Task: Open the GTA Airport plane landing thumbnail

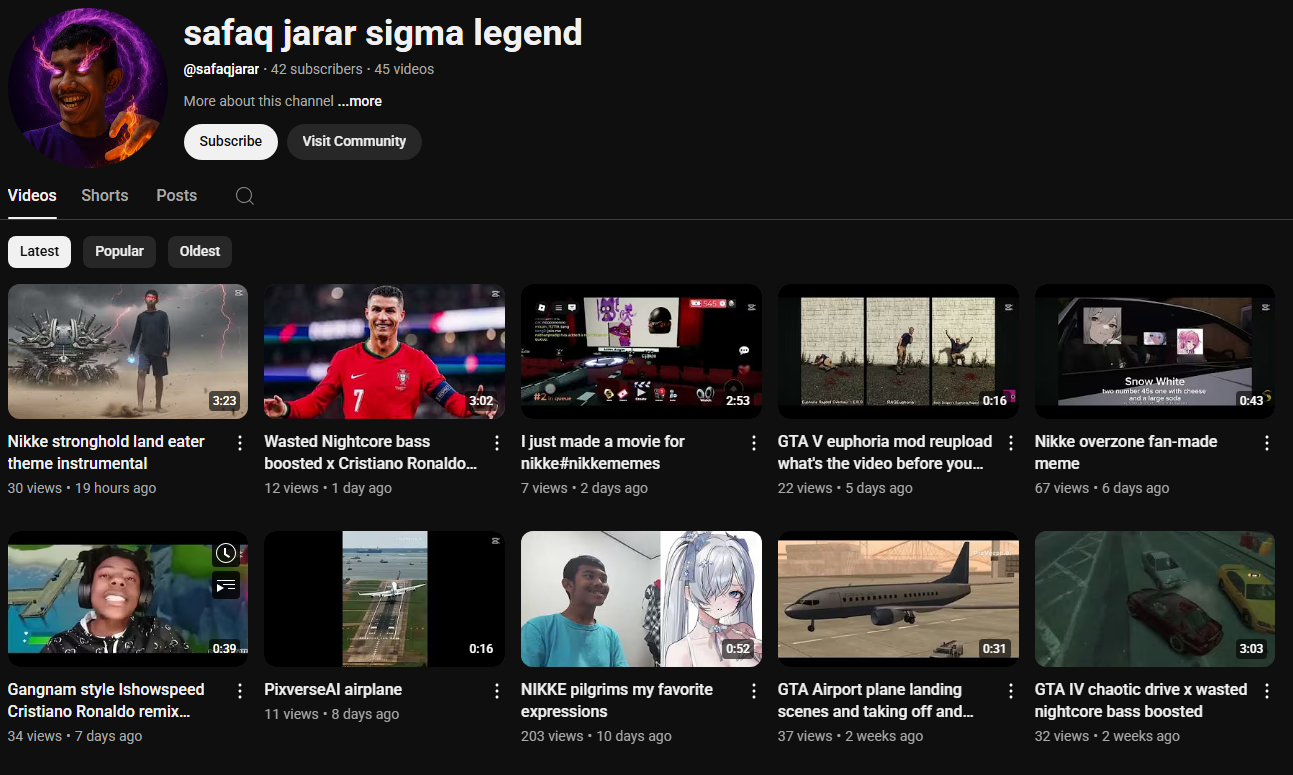Action: coord(898,599)
